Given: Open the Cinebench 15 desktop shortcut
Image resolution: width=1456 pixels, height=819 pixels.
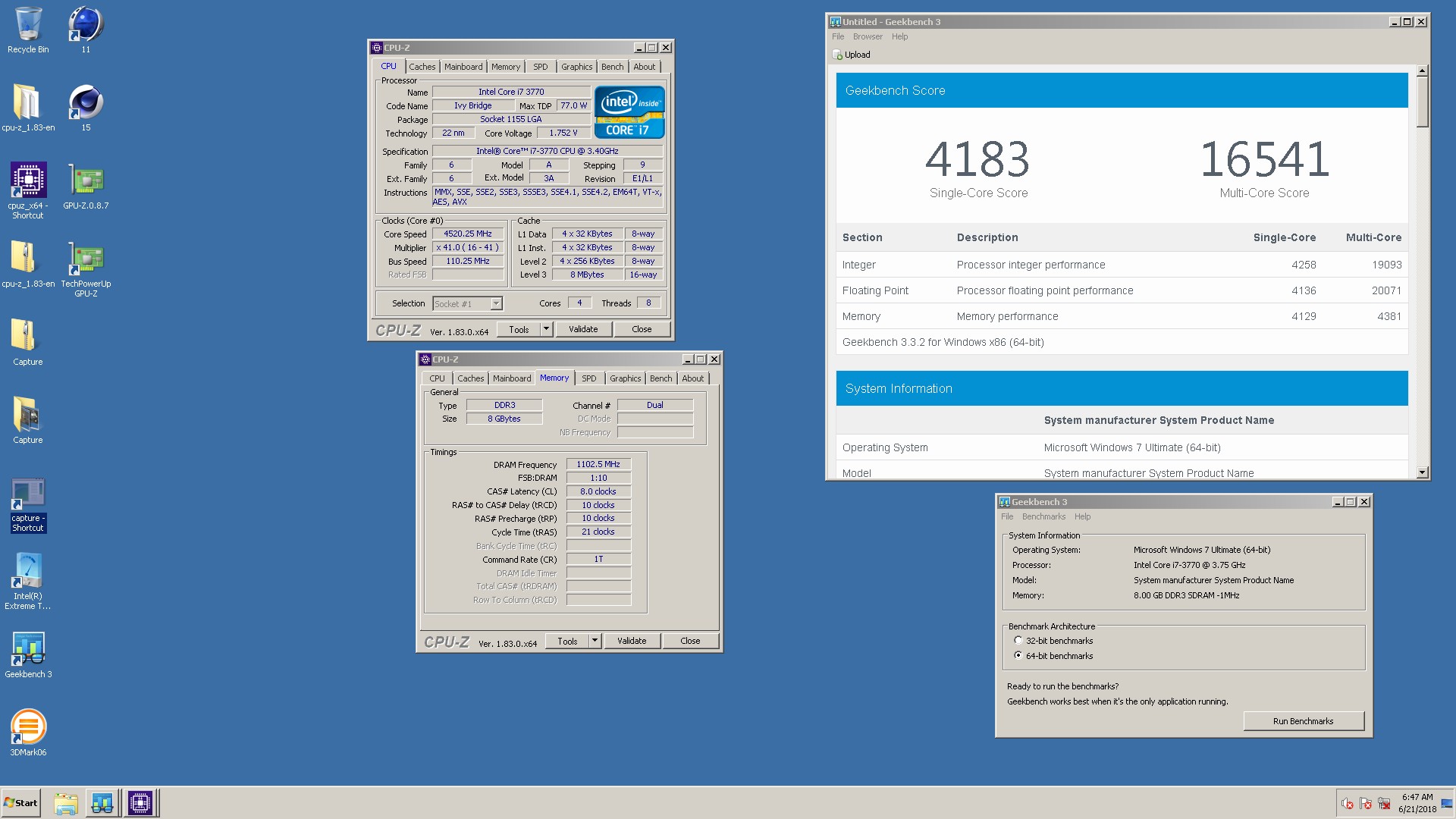Looking at the screenshot, I should pos(86,108).
